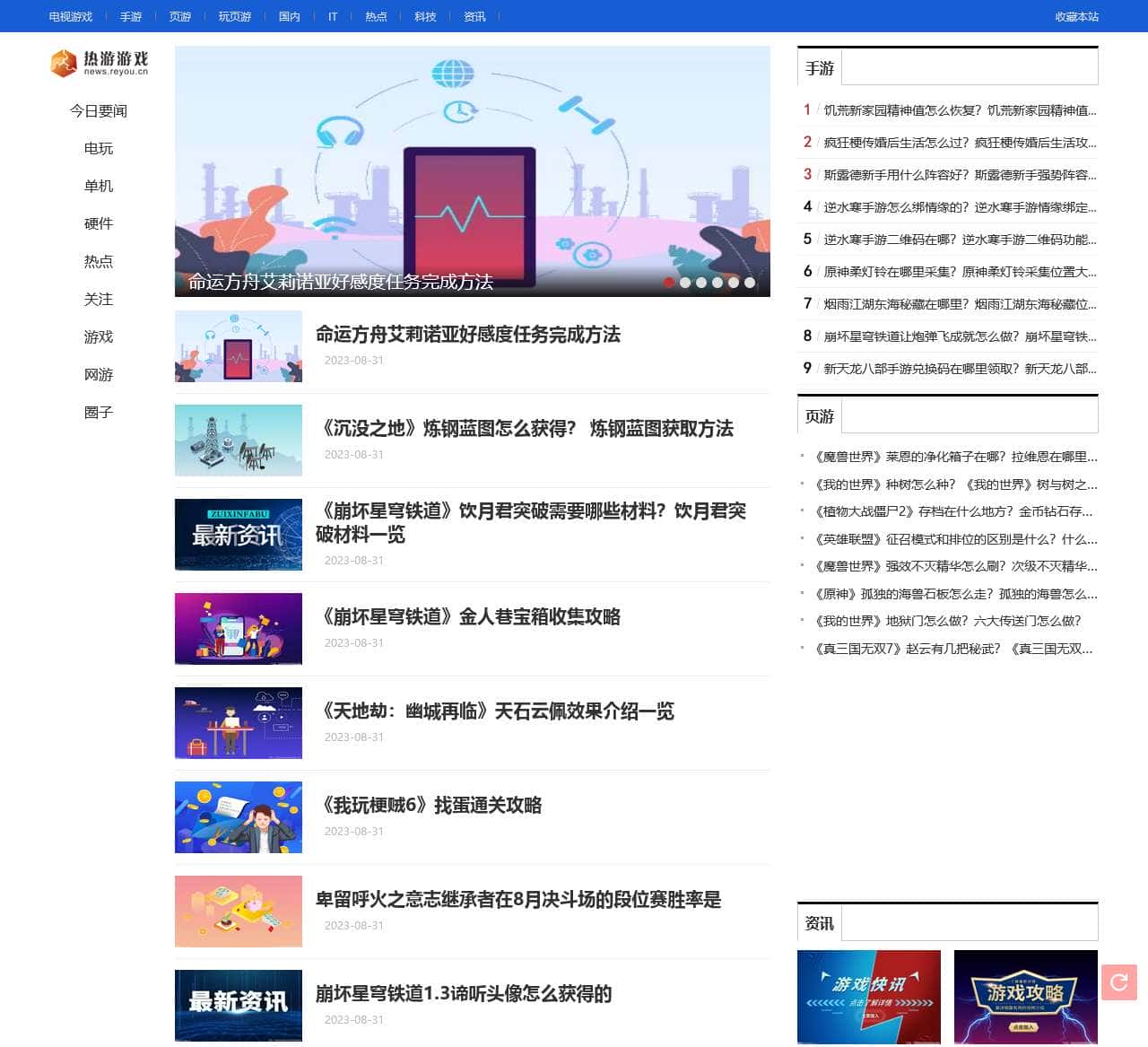
Task: Open ranked item 5 逆水寒手游二维码
Action: point(960,240)
